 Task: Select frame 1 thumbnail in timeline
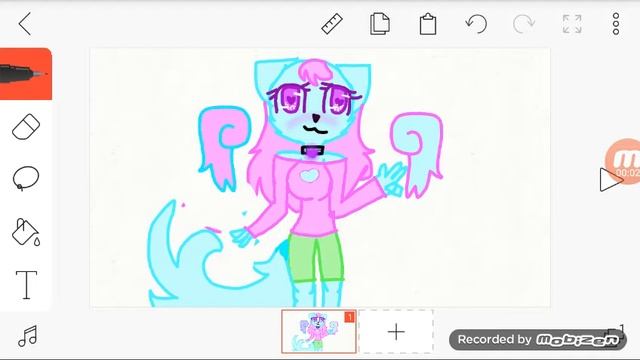319,331
